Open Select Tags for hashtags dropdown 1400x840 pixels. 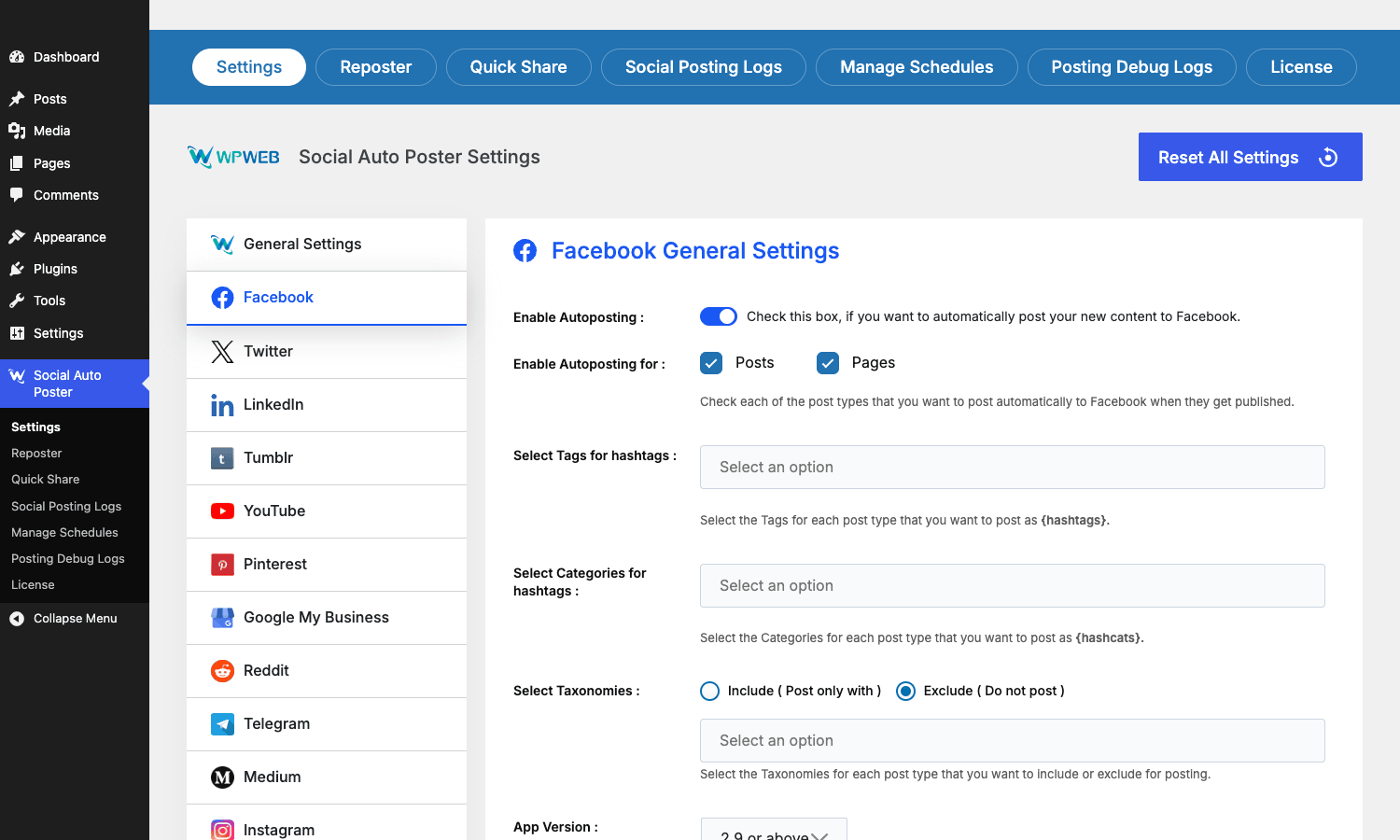pos(1013,467)
